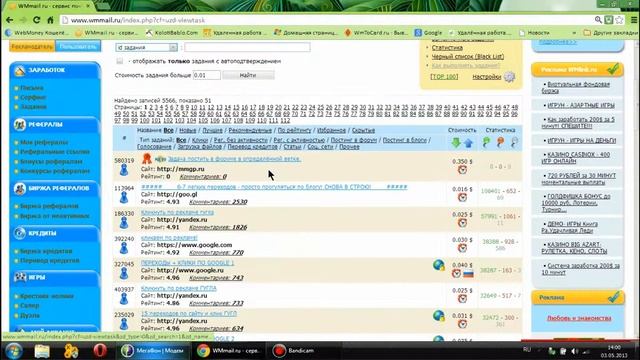The width and height of the screenshot is (640, 360).
Task: Click author pawn icon of task 580319
Action: 124,170
